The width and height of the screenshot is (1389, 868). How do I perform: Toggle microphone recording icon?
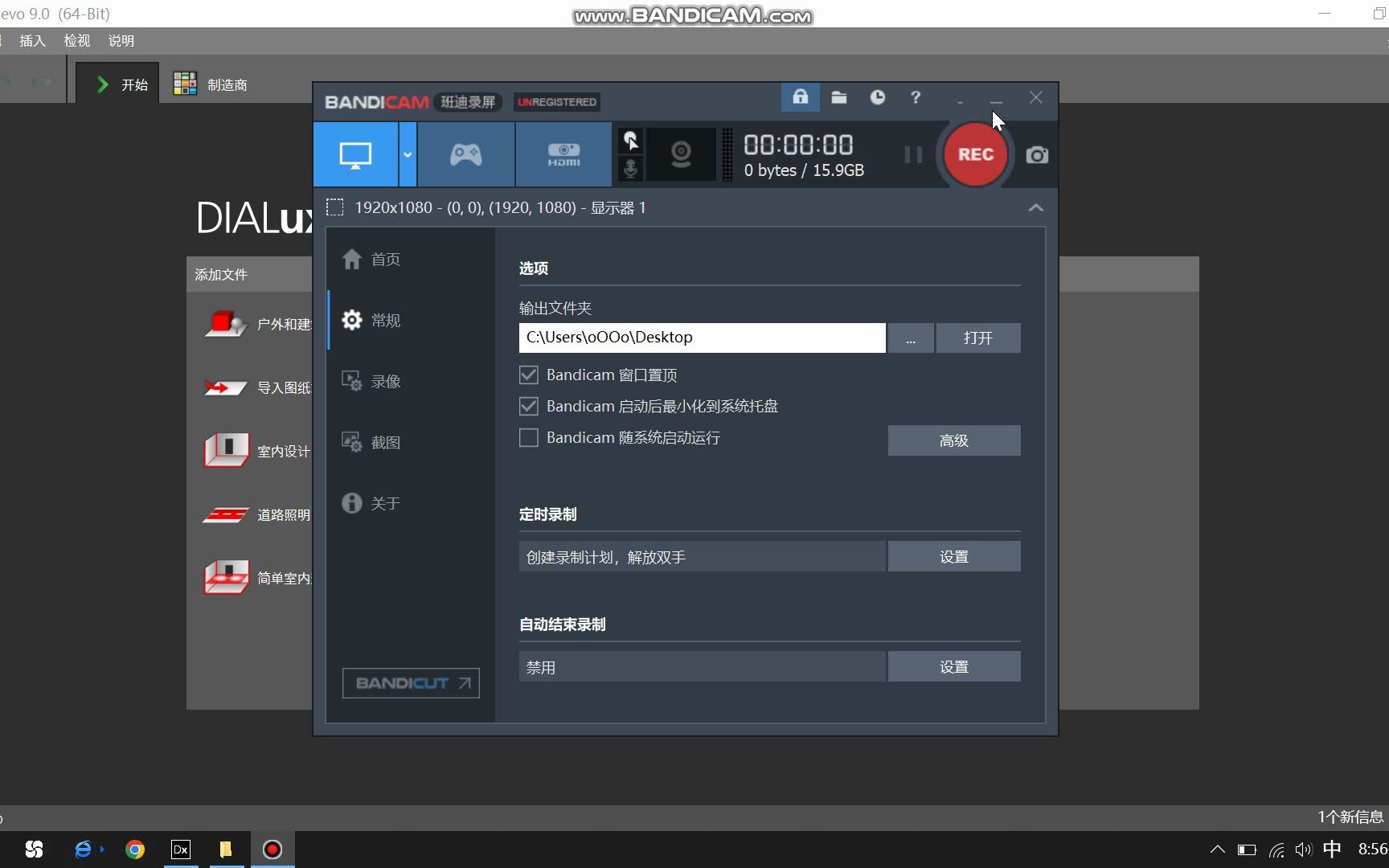631,169
